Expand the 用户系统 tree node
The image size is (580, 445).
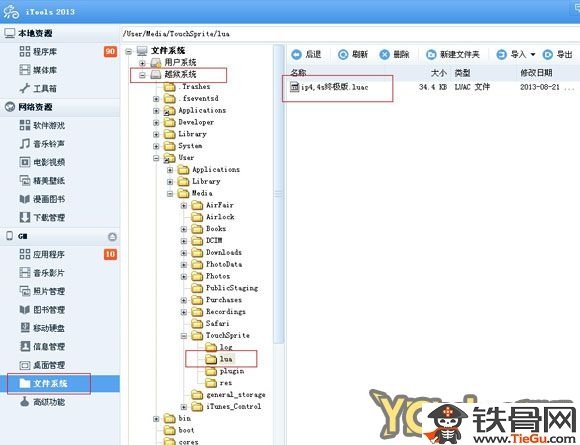[142, 63]
